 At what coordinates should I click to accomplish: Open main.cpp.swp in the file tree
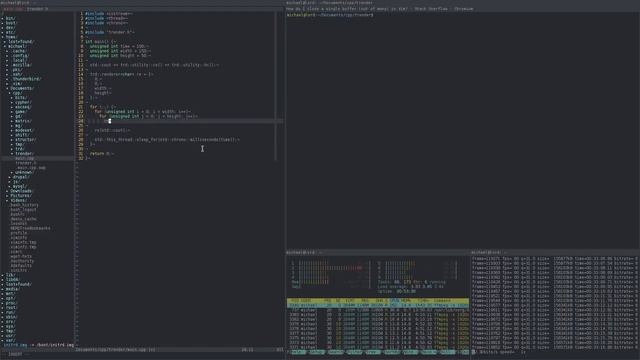31,167
